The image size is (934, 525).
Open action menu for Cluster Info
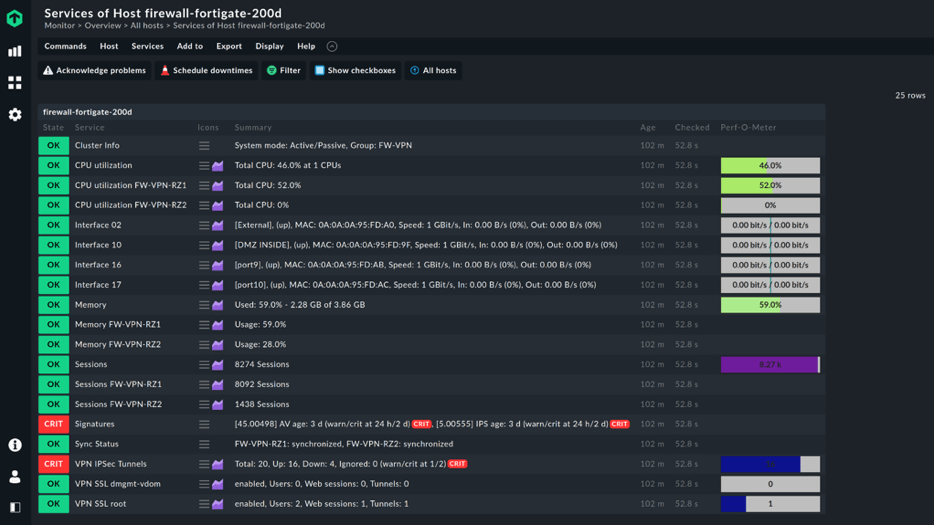pos(204,145)
